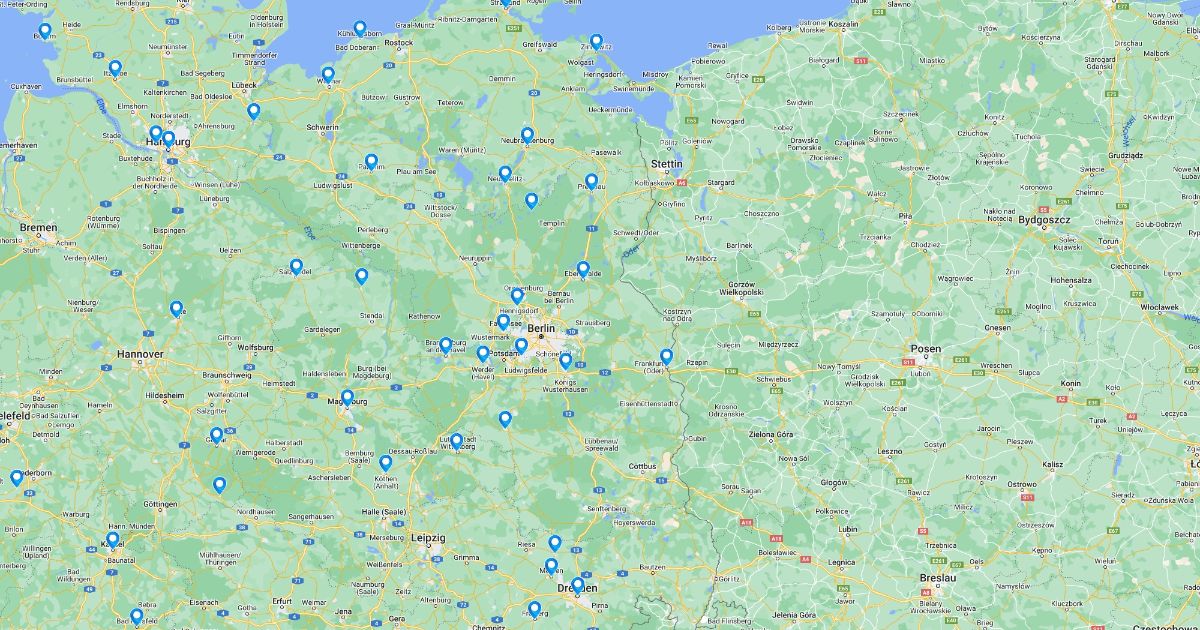Viewport: 1200px width, 630px height.
Task: Open the pin over Neubrandenburg
Action: pyautogui.click(x=527, y=134)
